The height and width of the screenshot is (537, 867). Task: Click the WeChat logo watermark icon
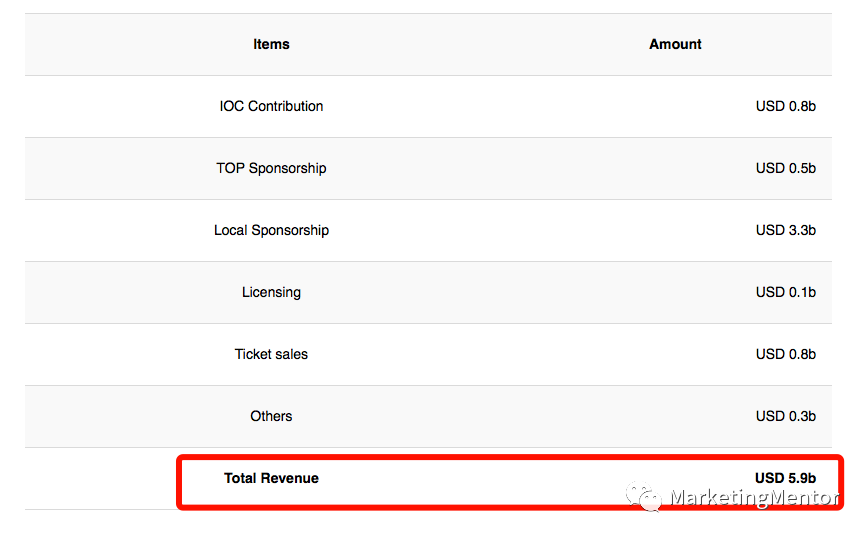point(644,496)
